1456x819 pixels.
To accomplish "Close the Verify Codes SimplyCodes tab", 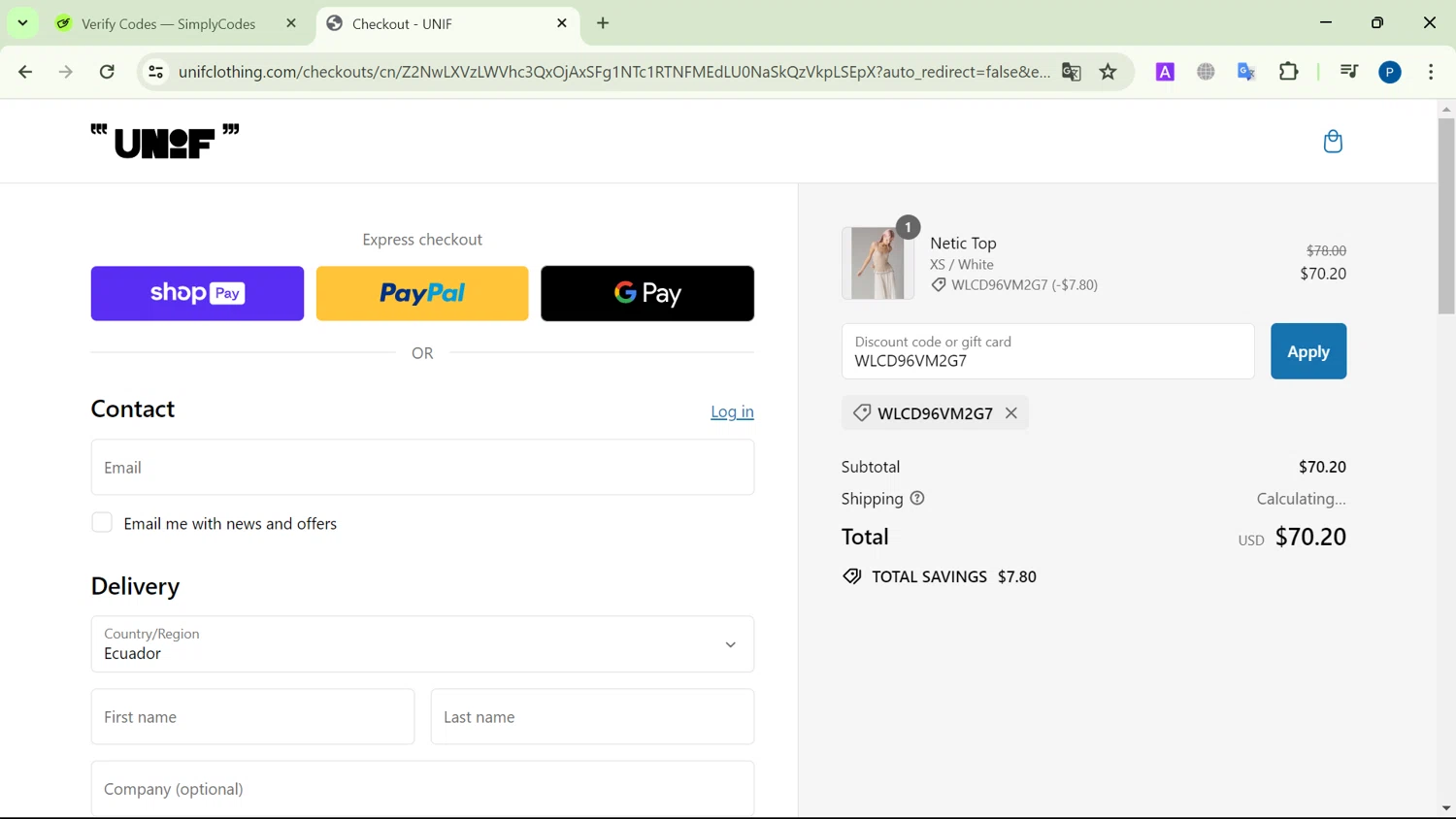I will [291, 23].
